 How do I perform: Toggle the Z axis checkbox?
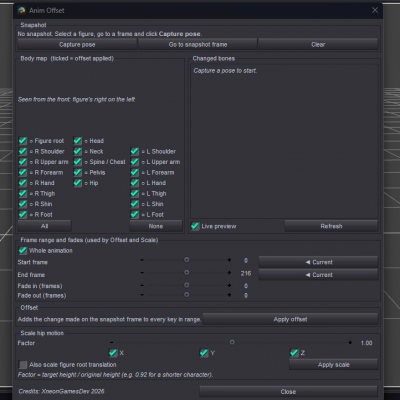(294, 353)
